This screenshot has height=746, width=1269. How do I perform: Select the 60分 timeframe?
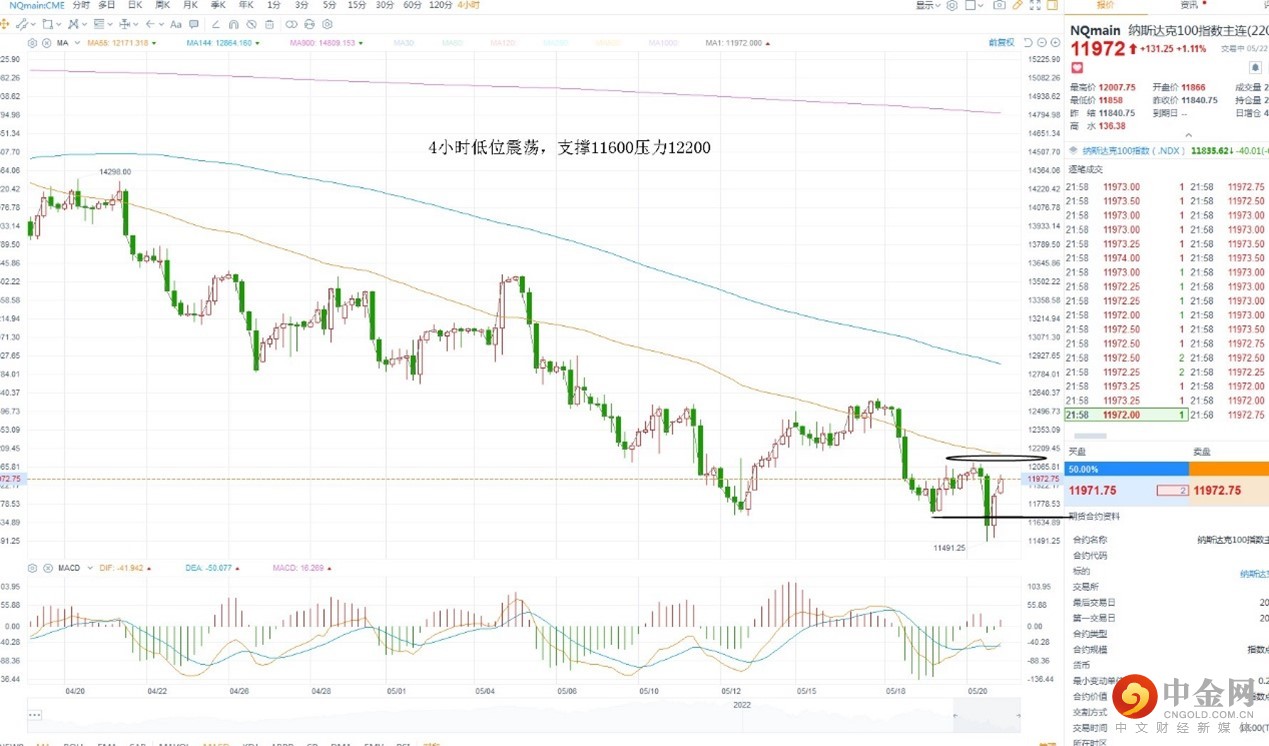coord(412,5)
